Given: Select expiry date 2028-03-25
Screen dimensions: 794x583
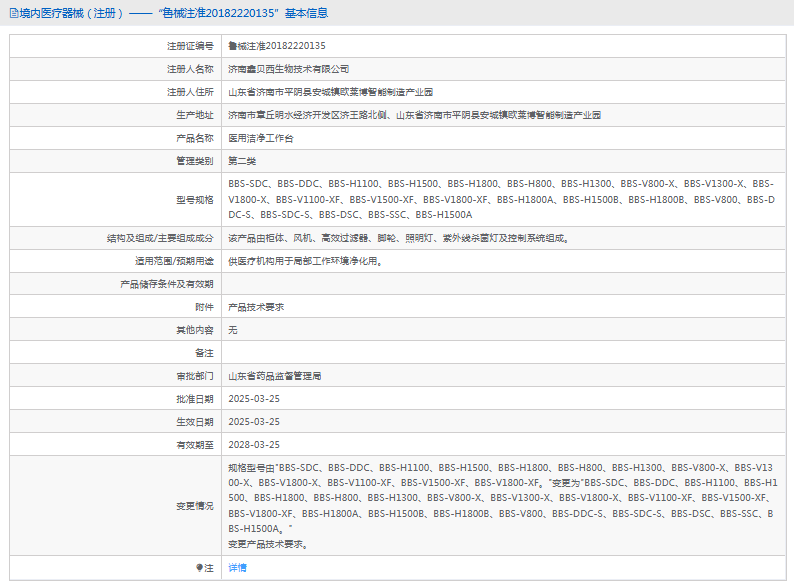Looking at the screenshot, I should pos(254,445).
